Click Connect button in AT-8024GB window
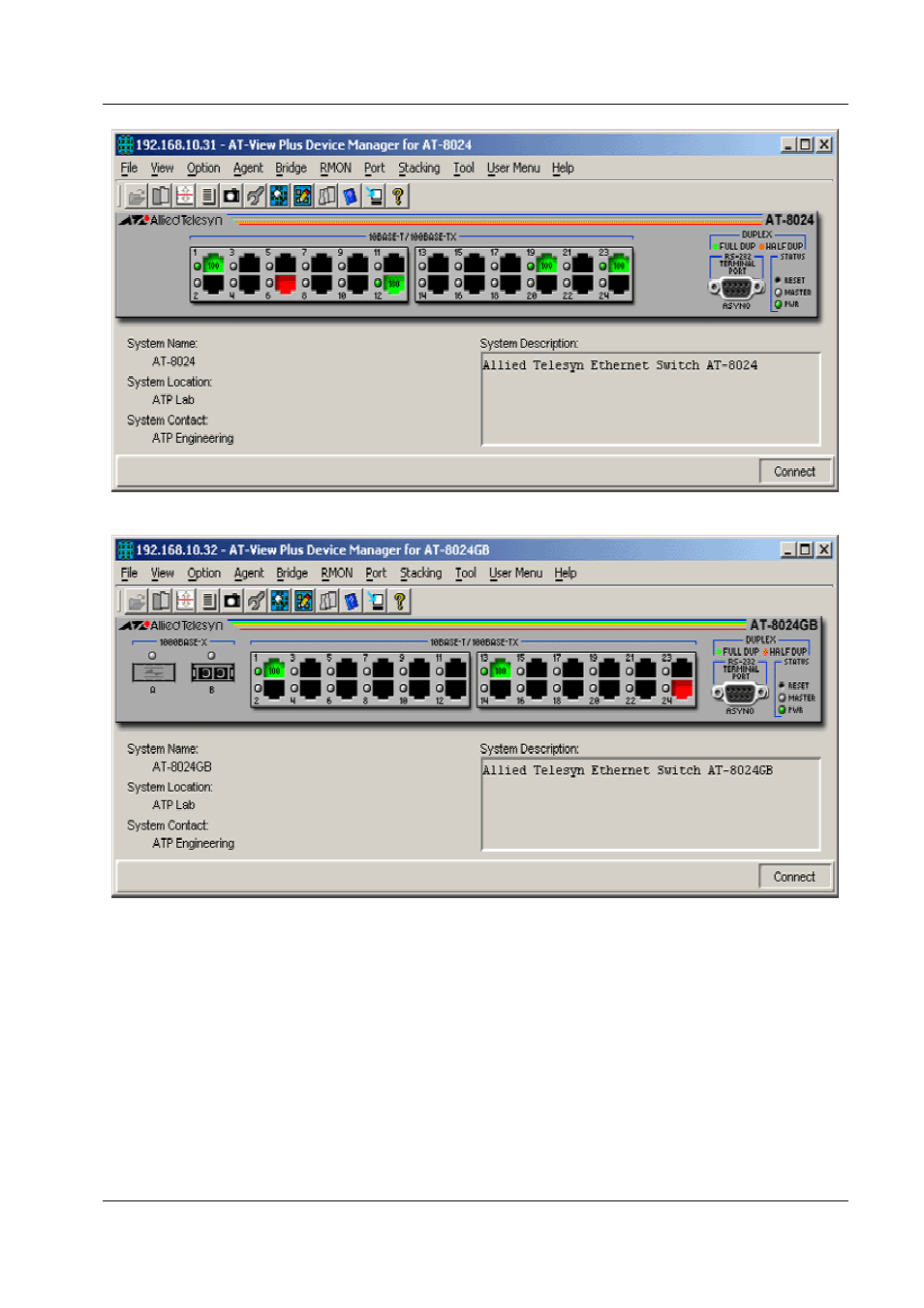 [794, 877]
